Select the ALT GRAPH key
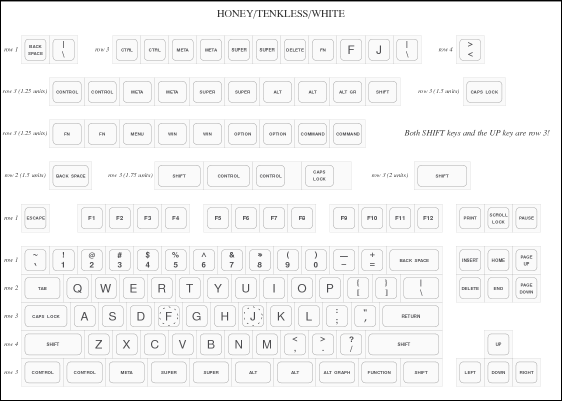This screenshot has width=562, height=401. [337, 372]
